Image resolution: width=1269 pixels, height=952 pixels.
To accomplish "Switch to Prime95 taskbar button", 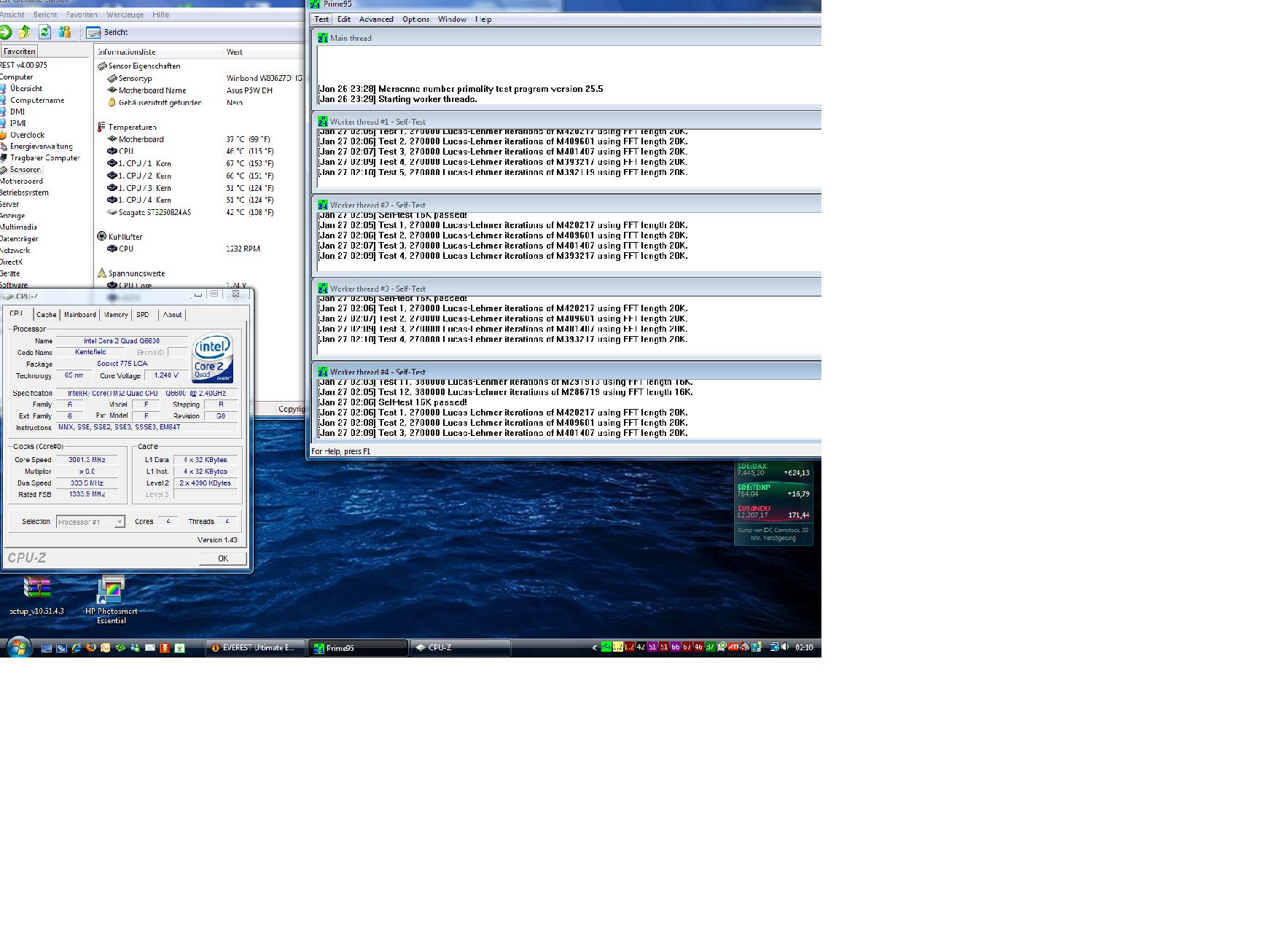I will (x=358, y=647).
